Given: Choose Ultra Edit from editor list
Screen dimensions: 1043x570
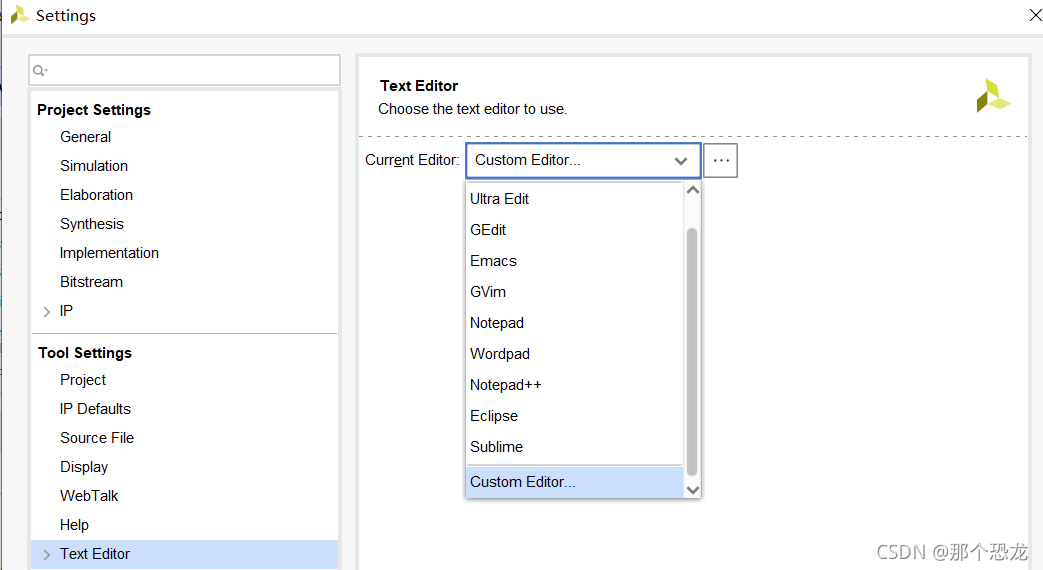Looking at the screenshot, I should point(575,199).
